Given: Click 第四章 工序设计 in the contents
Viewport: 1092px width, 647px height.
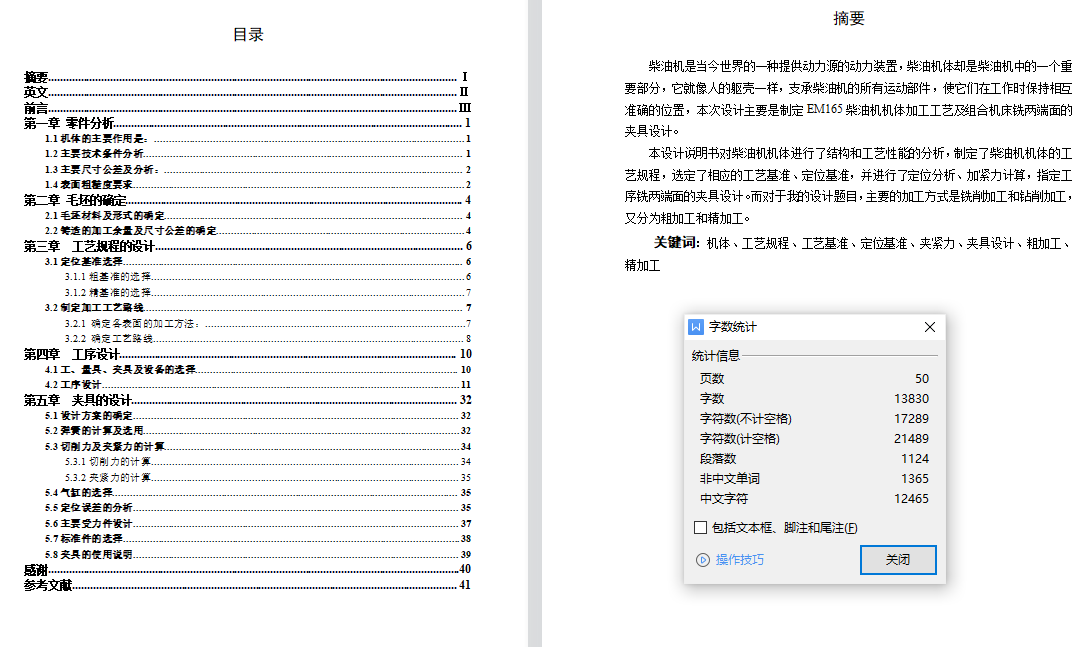Looking at the screenshot, I should (x=72, y=354).
